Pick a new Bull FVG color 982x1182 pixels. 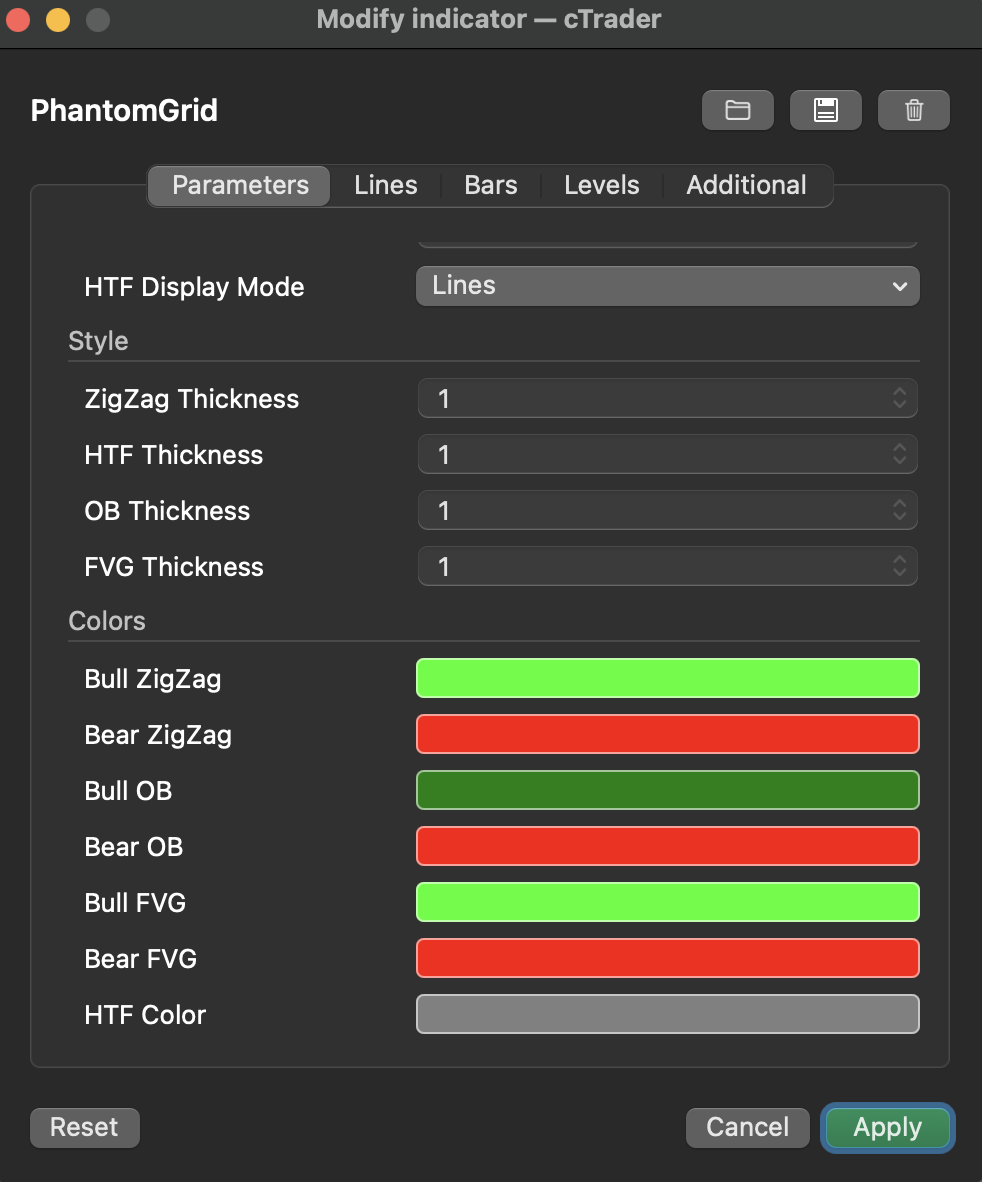pos(667,902)
